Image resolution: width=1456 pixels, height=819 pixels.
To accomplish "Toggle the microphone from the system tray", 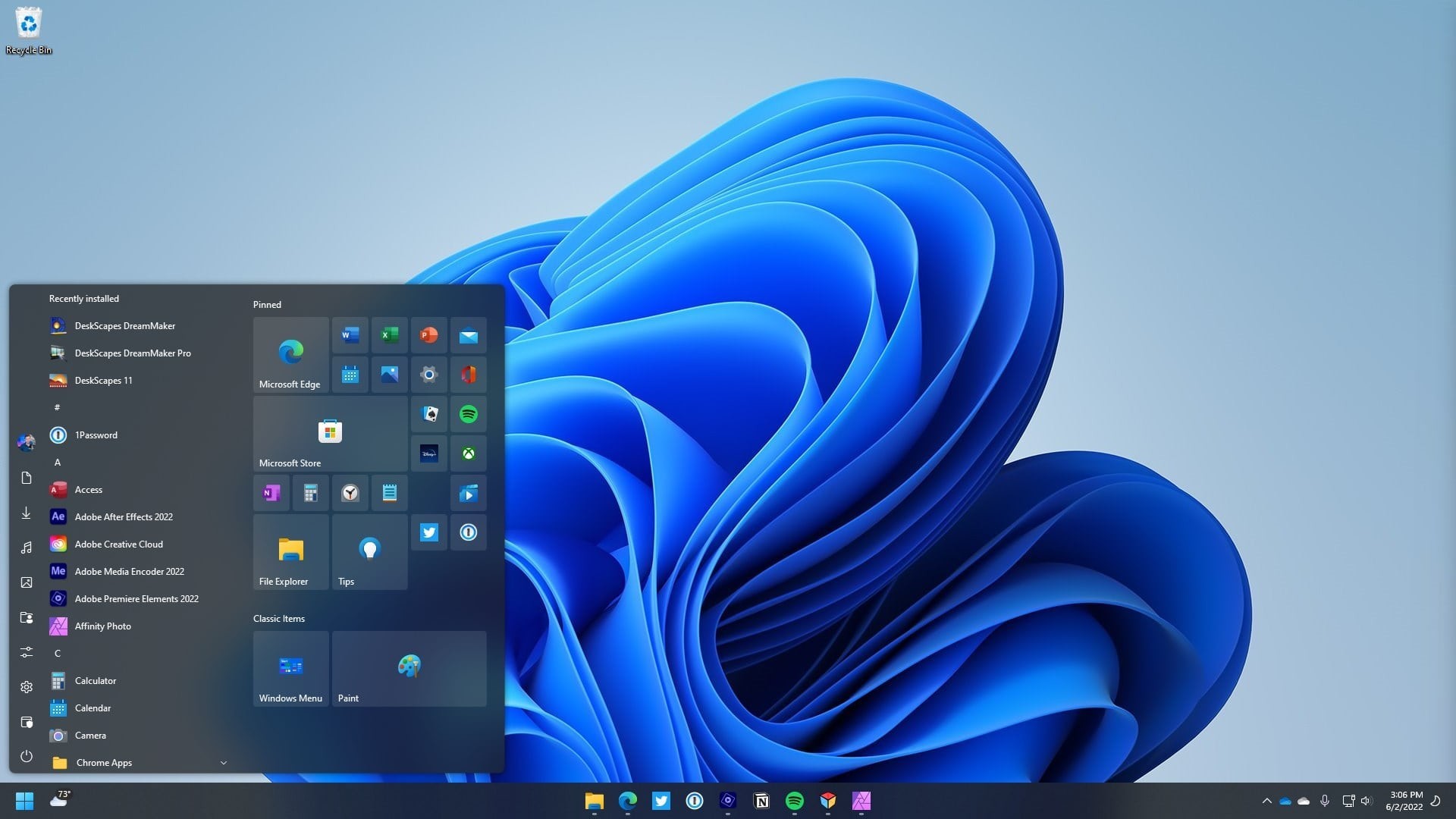I will tap(1325, 800).
